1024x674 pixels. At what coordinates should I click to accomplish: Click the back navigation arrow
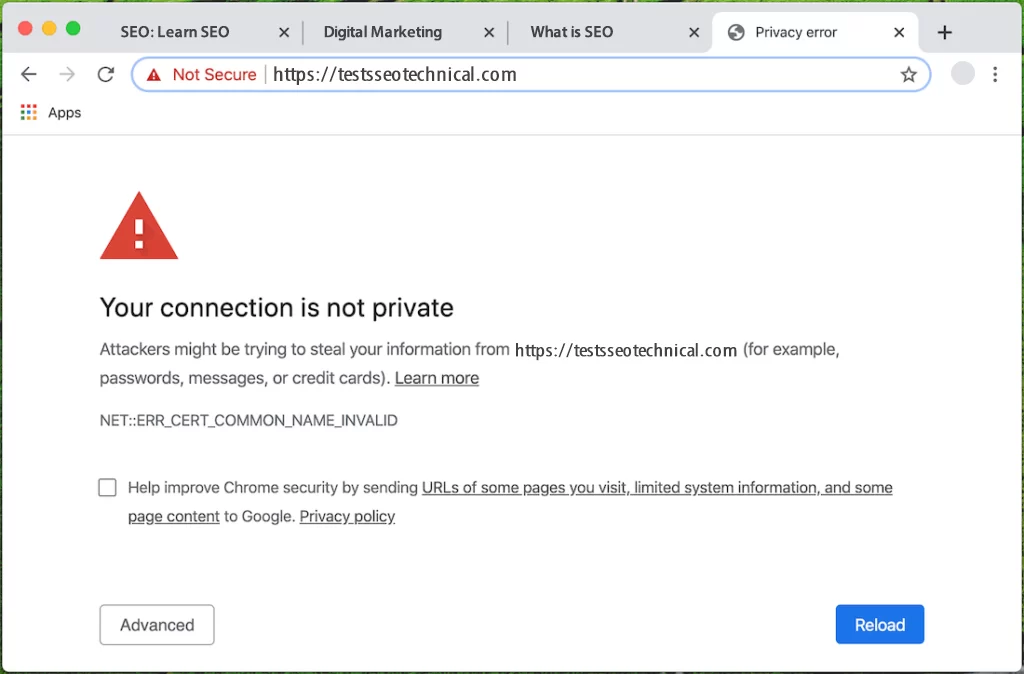pyautogui.click(x=28, y=74)
